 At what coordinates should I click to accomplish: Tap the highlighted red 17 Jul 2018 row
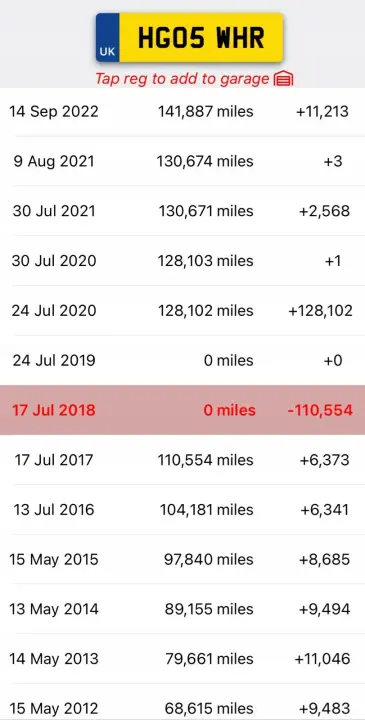(182, 410)
